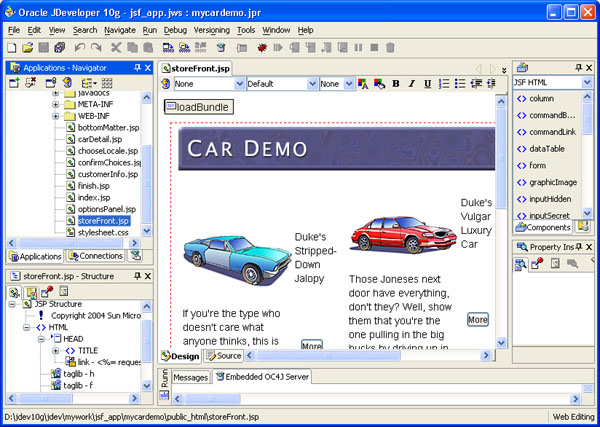The height and width of the screenshot is (427, 600).
Task: Click the Bold formatting icon
Action: click(x=396, y=84)
